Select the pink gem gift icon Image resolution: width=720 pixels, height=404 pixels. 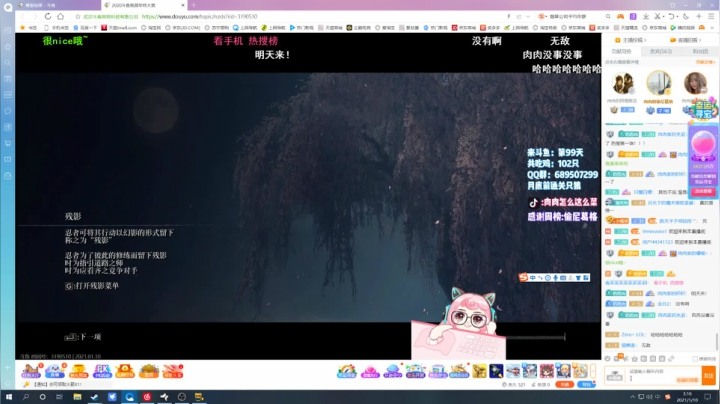pos(370,371)
